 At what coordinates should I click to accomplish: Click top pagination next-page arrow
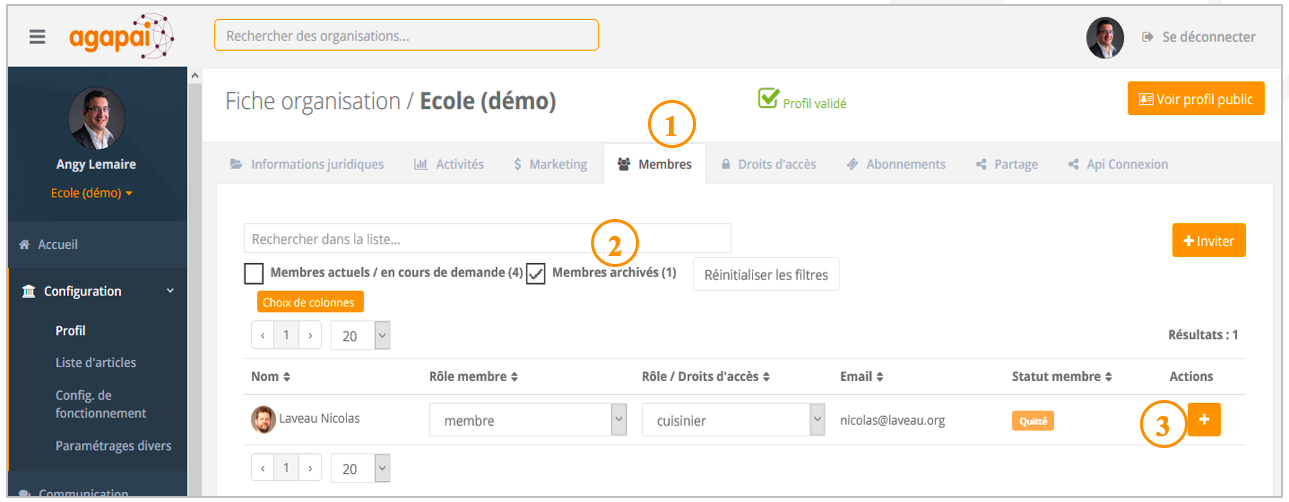tap(310, 335)
